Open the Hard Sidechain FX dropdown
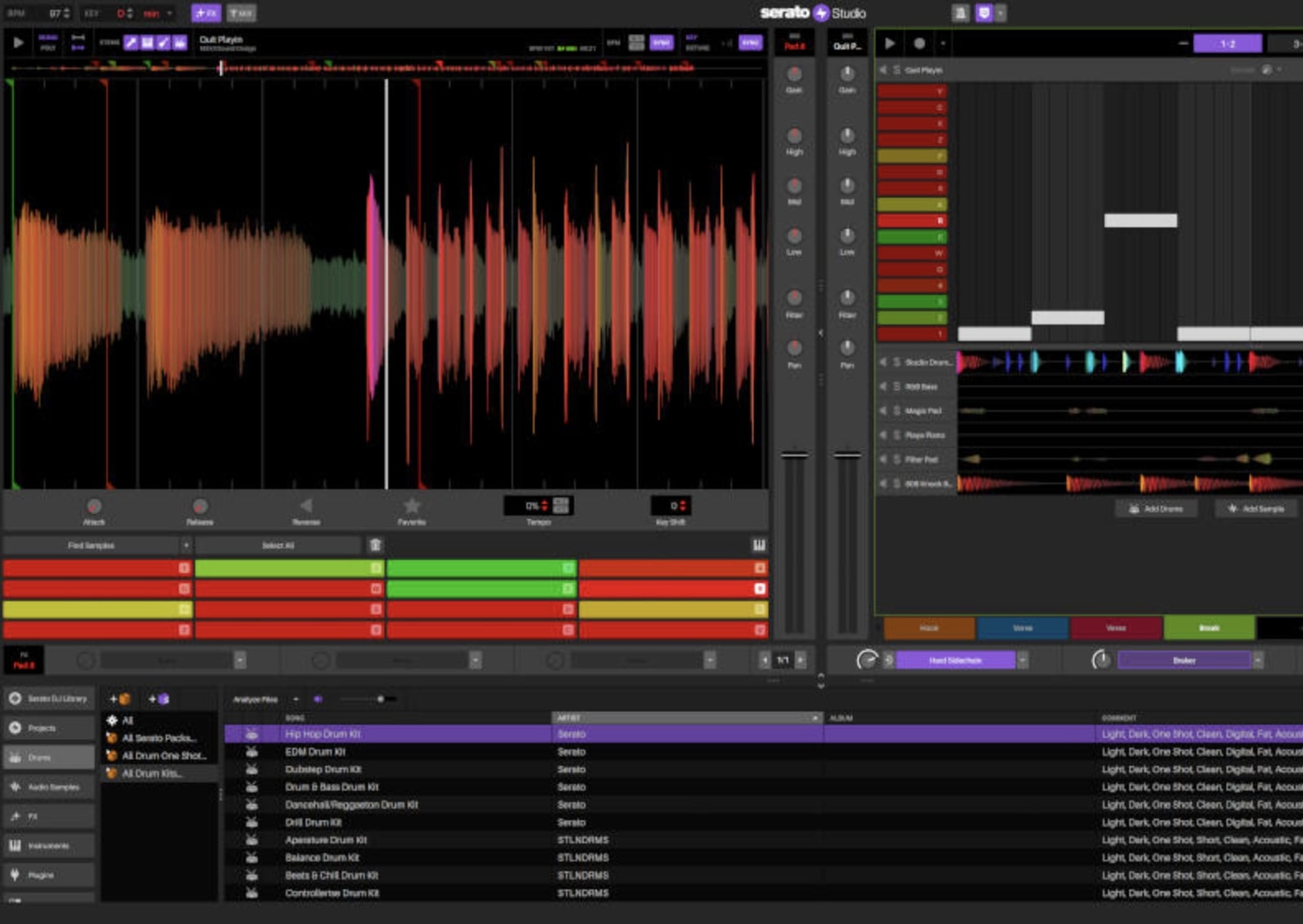This screenshot has width=1303, height=924. pos(1022,660)
